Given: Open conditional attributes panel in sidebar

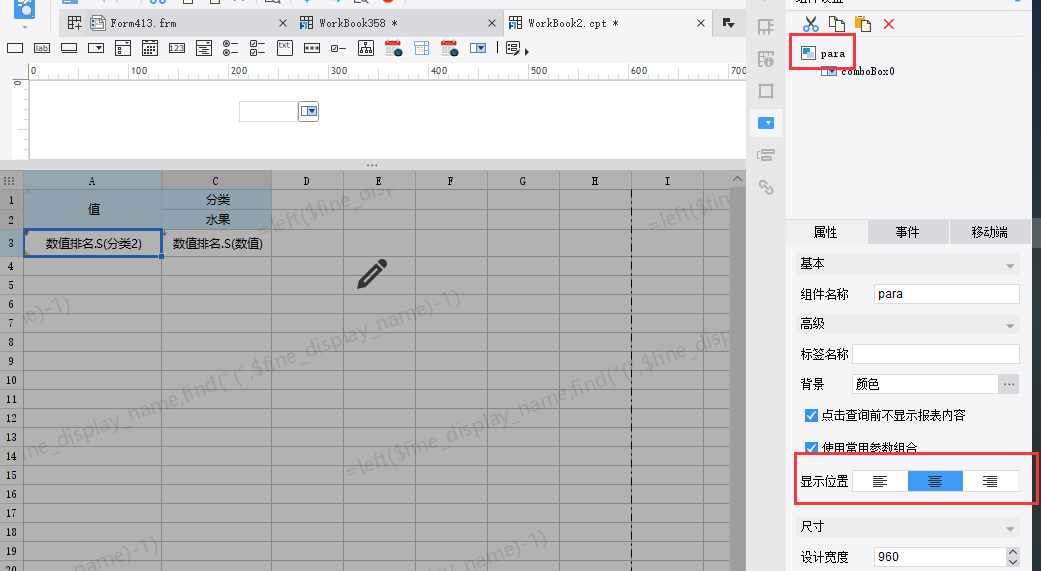Looking at the screenshot, I should coord(766,155).
